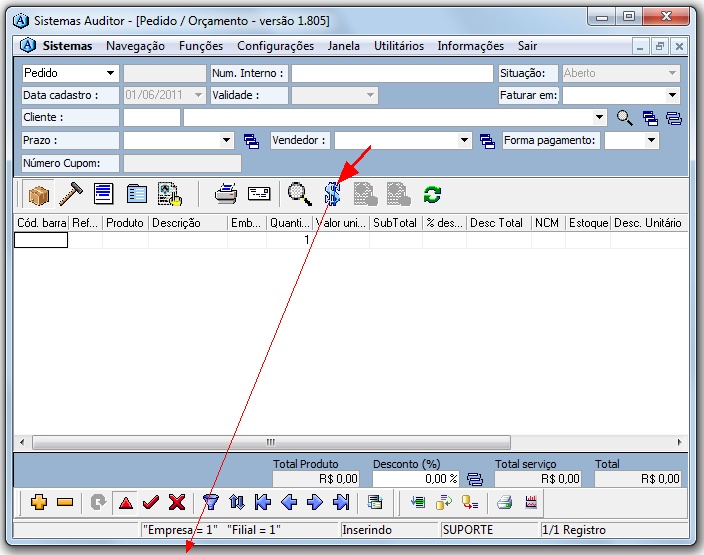Open the Utilitários menu
Viewport: 704px width, 555px height.
(399, 46)
